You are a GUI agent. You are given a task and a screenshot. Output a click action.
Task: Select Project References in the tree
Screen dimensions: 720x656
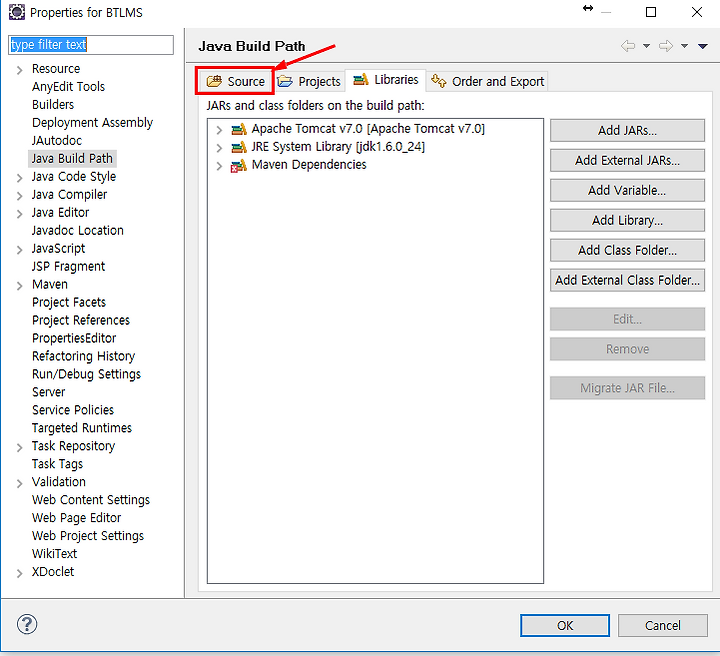click(x=81, y=320)
